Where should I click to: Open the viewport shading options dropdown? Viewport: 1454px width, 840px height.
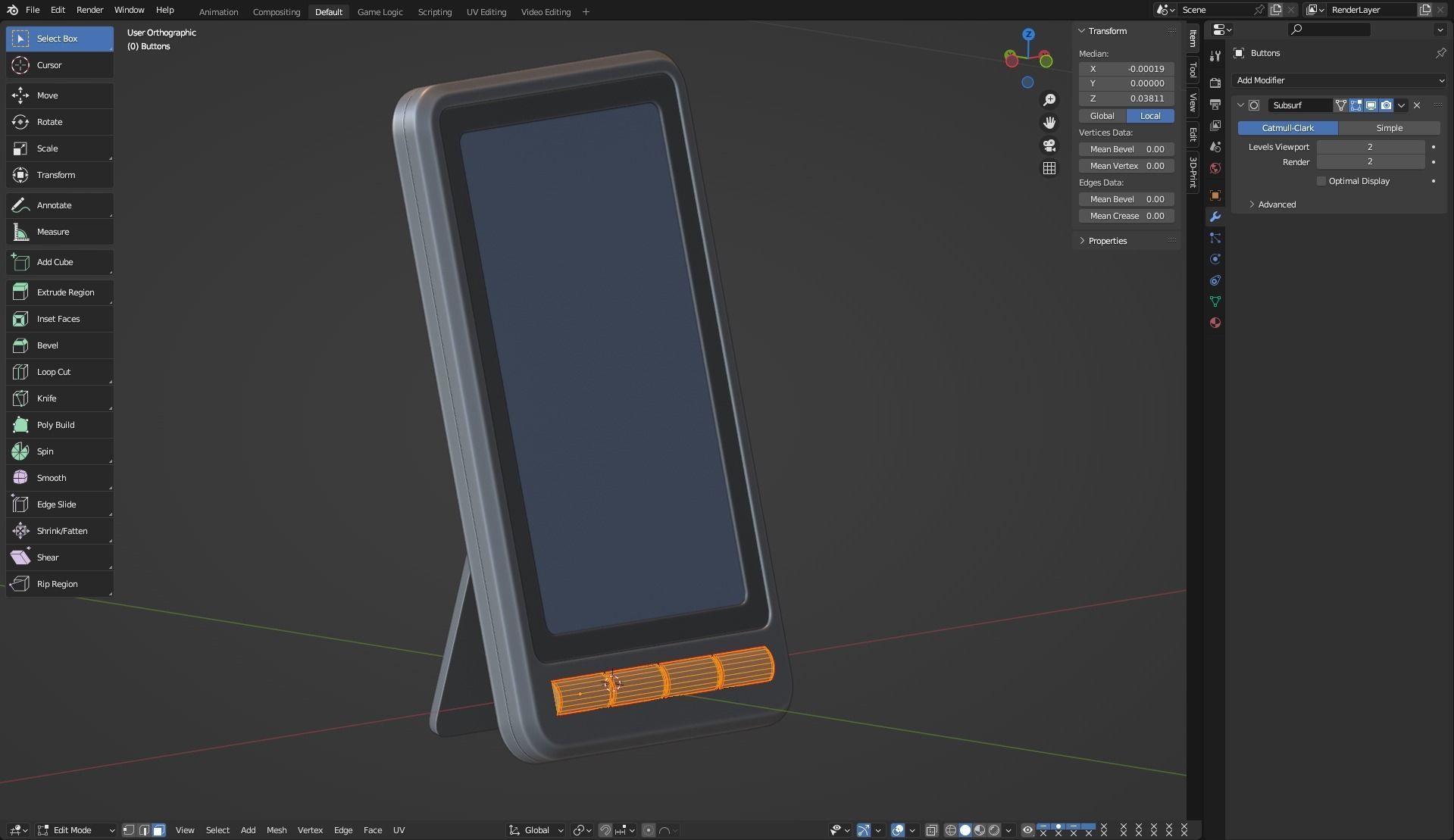tap(1008, 830)
